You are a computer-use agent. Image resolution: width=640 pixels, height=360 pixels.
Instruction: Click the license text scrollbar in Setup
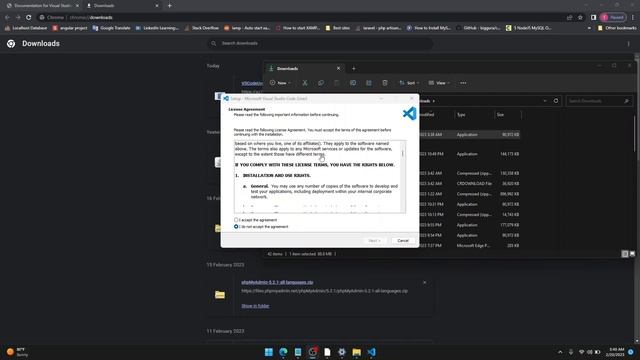tap(403, 176)
